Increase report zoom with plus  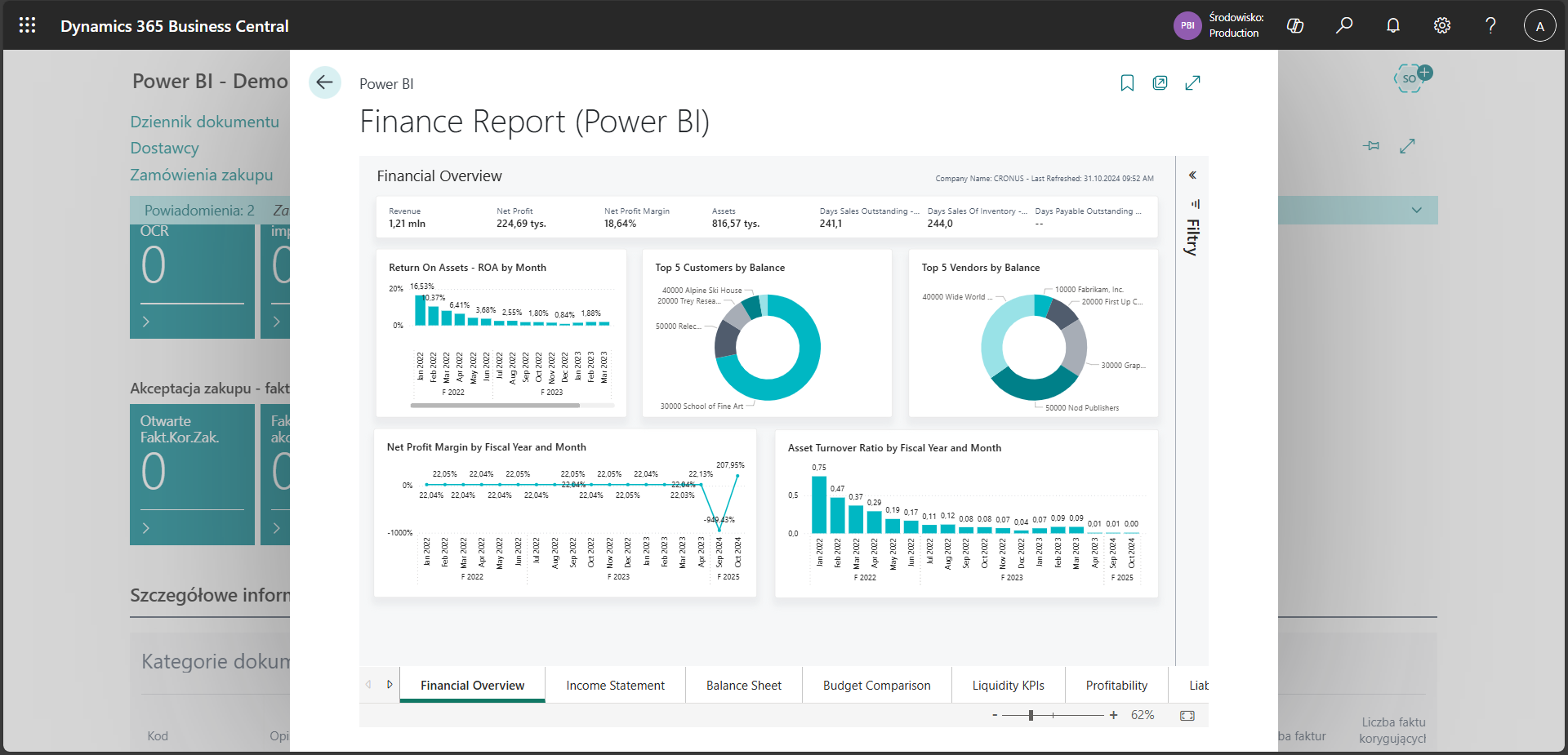[x=1113, y=715]
